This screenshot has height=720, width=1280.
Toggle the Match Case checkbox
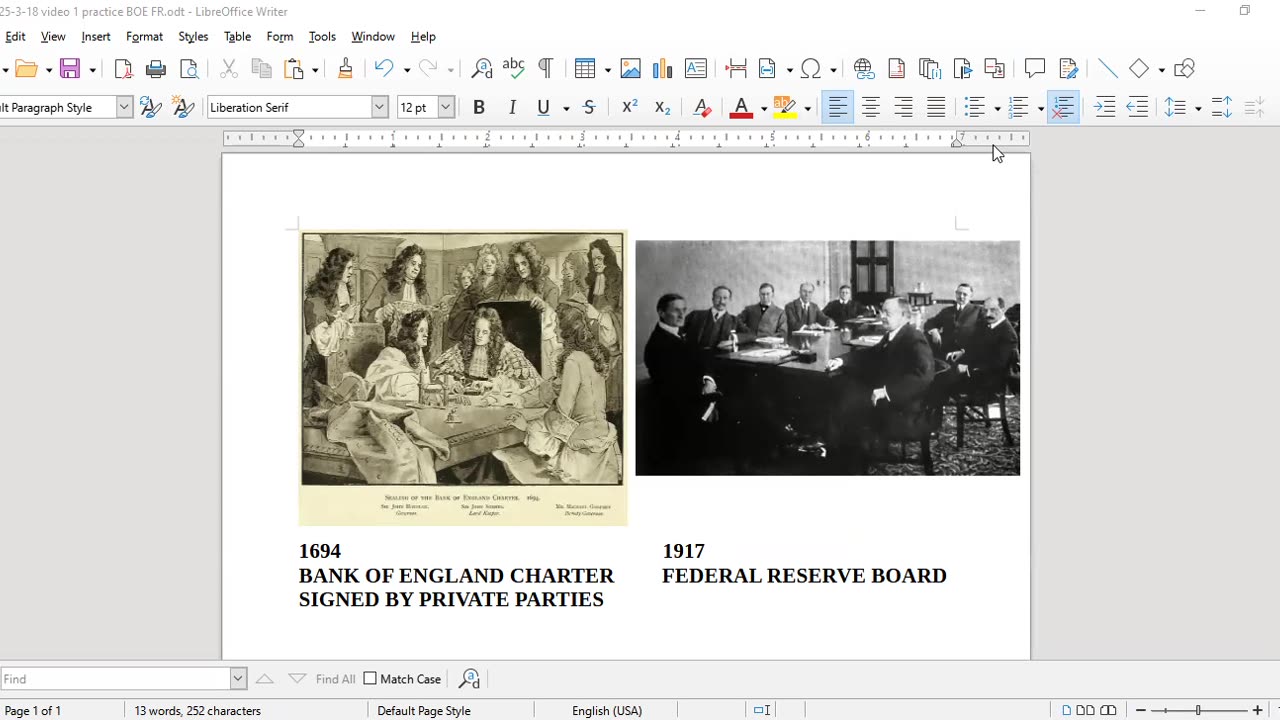402,679
